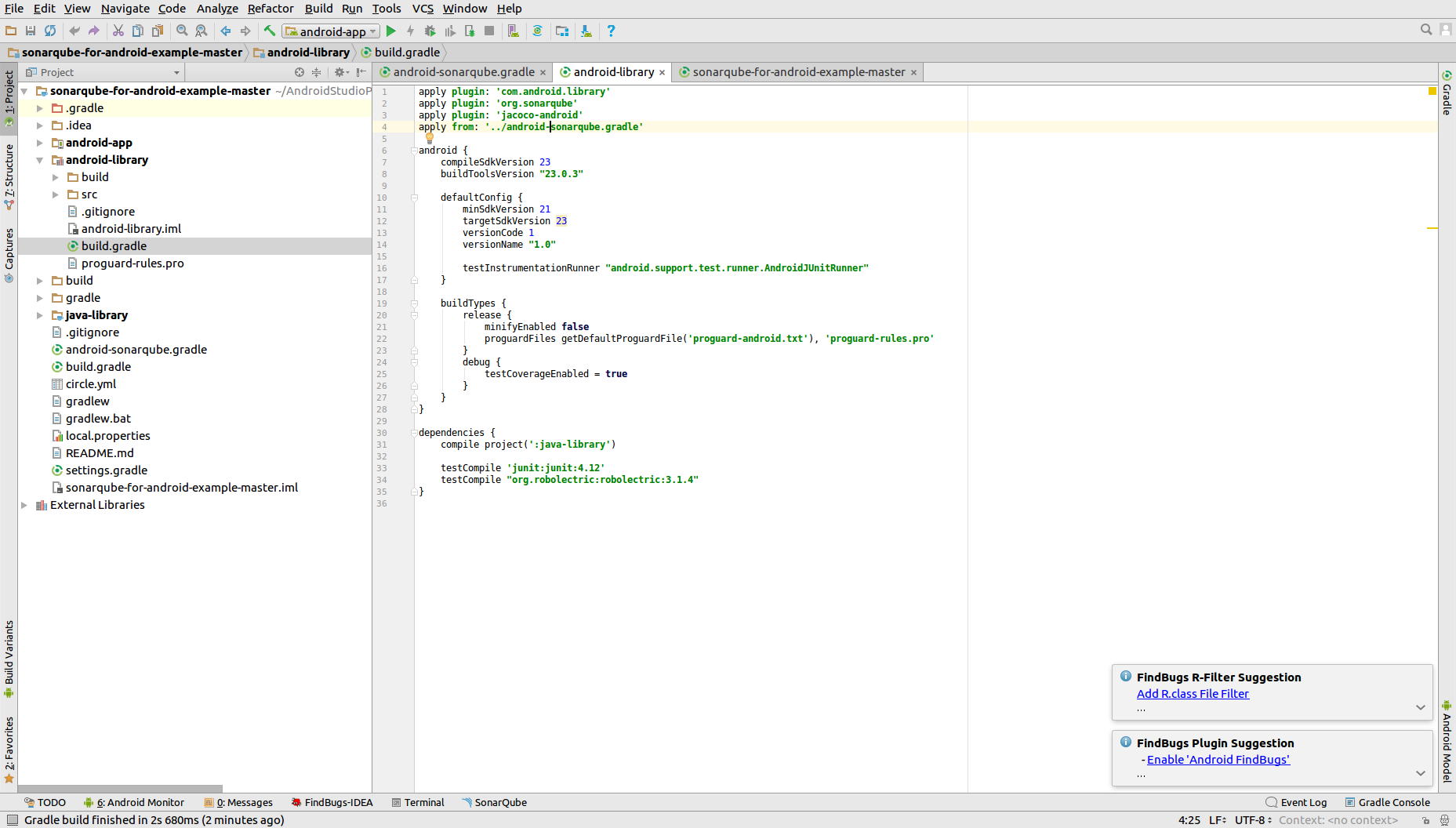Toggle the Gradle side panel

click(1447, 93)
